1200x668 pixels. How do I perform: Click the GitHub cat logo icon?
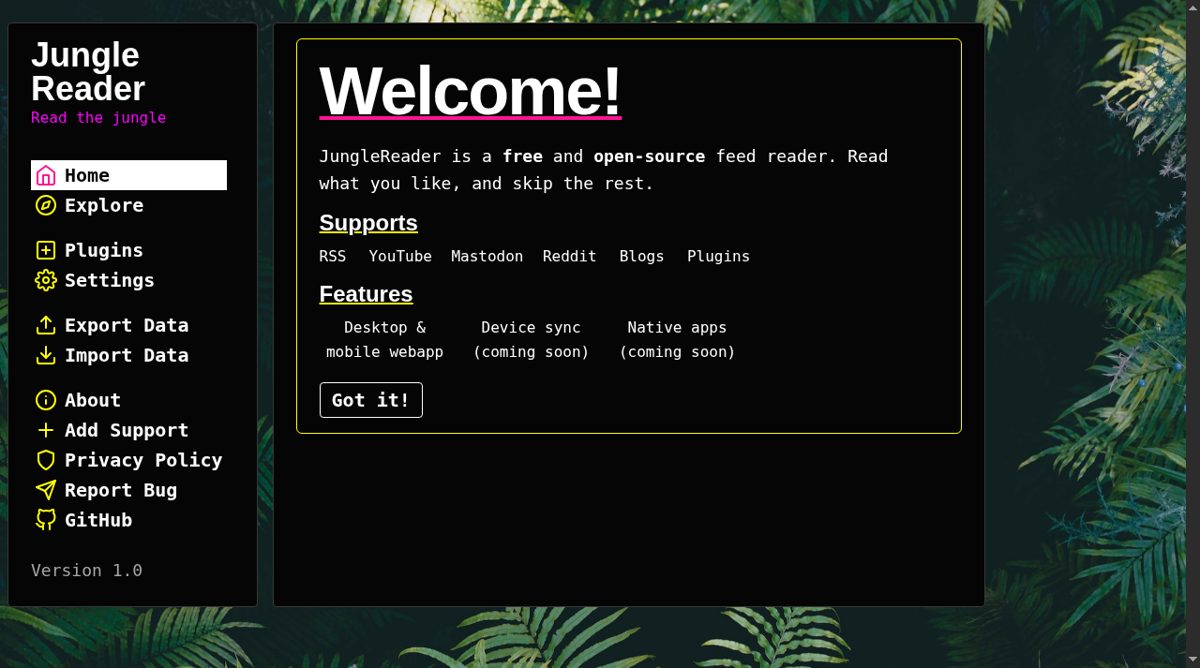point(46,520)
